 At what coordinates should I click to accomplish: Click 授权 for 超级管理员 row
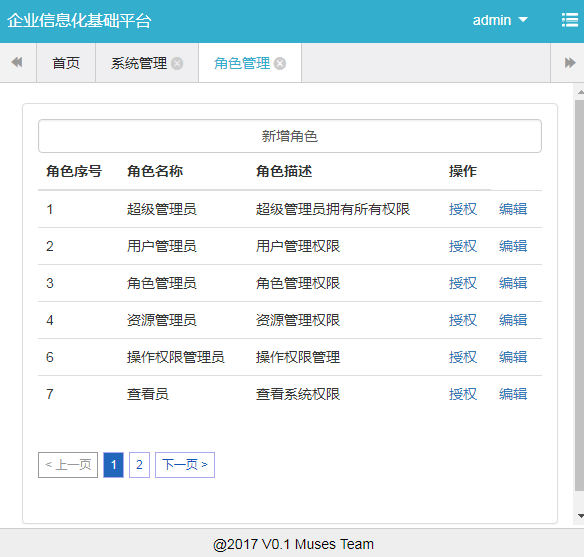[463, 209]
